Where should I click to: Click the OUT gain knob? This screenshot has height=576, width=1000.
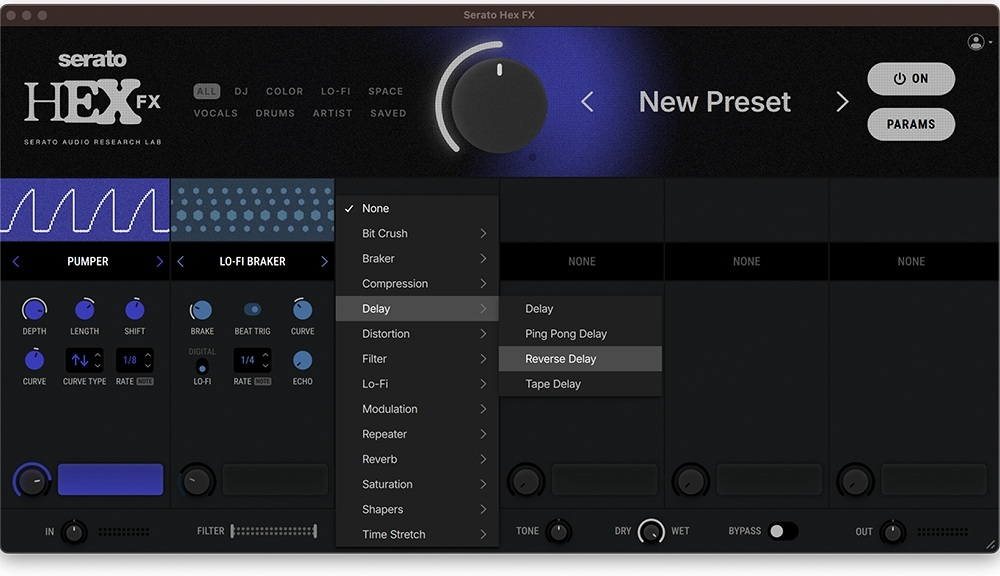click(892, 531)
